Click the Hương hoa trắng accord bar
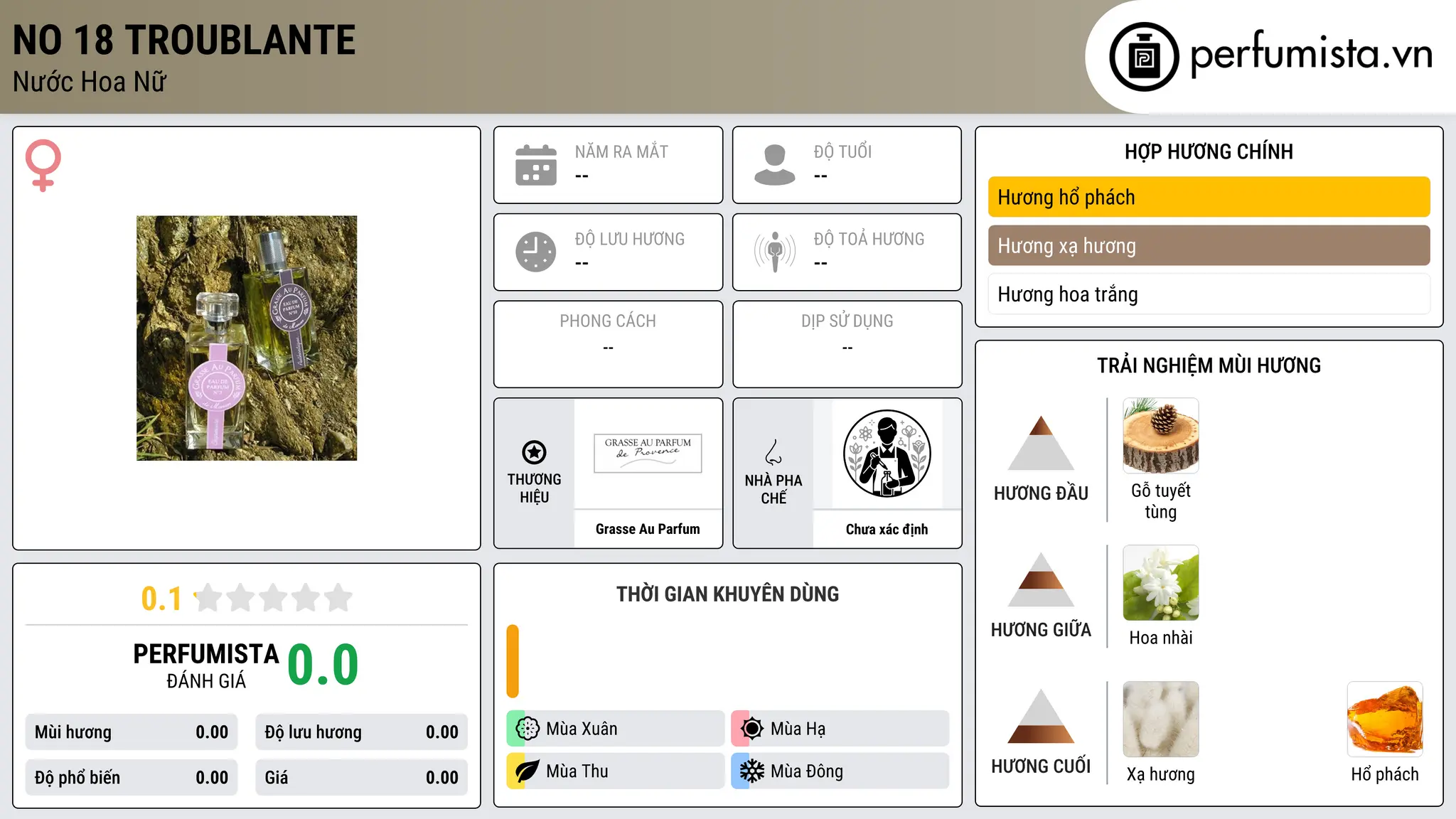 pyautogui.click(x=1209, y=294)
